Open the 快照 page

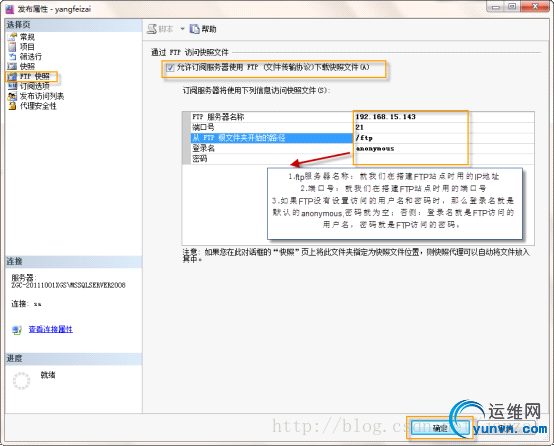(27, 66)
